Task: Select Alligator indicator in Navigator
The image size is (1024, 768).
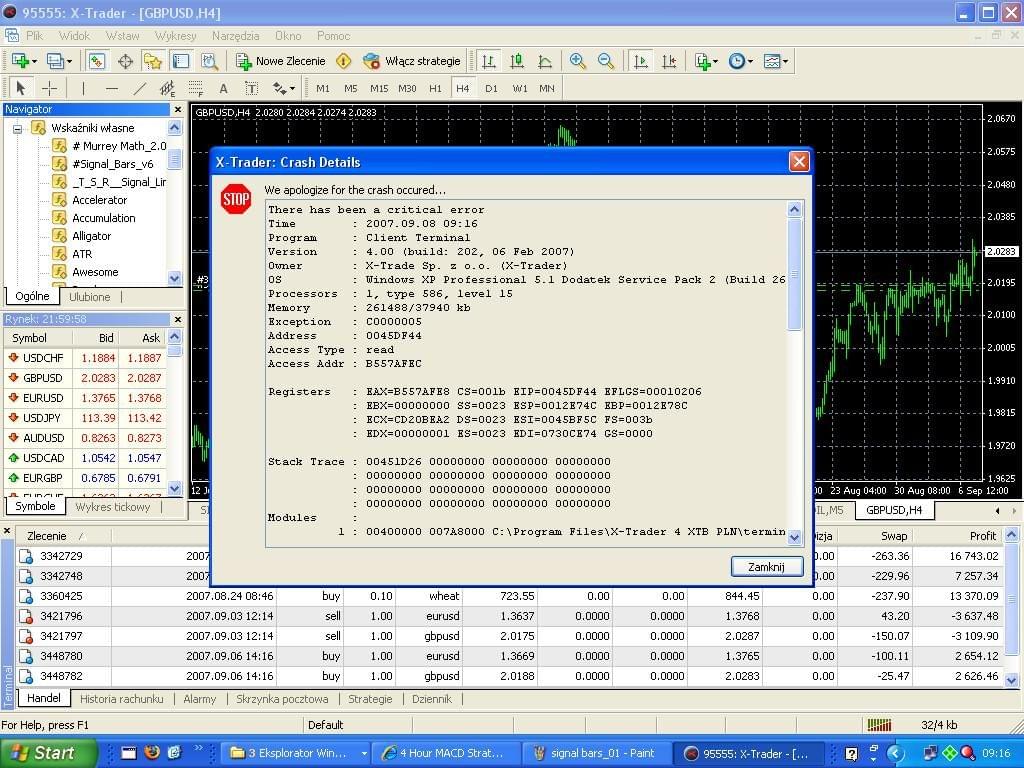Action: 91,236
